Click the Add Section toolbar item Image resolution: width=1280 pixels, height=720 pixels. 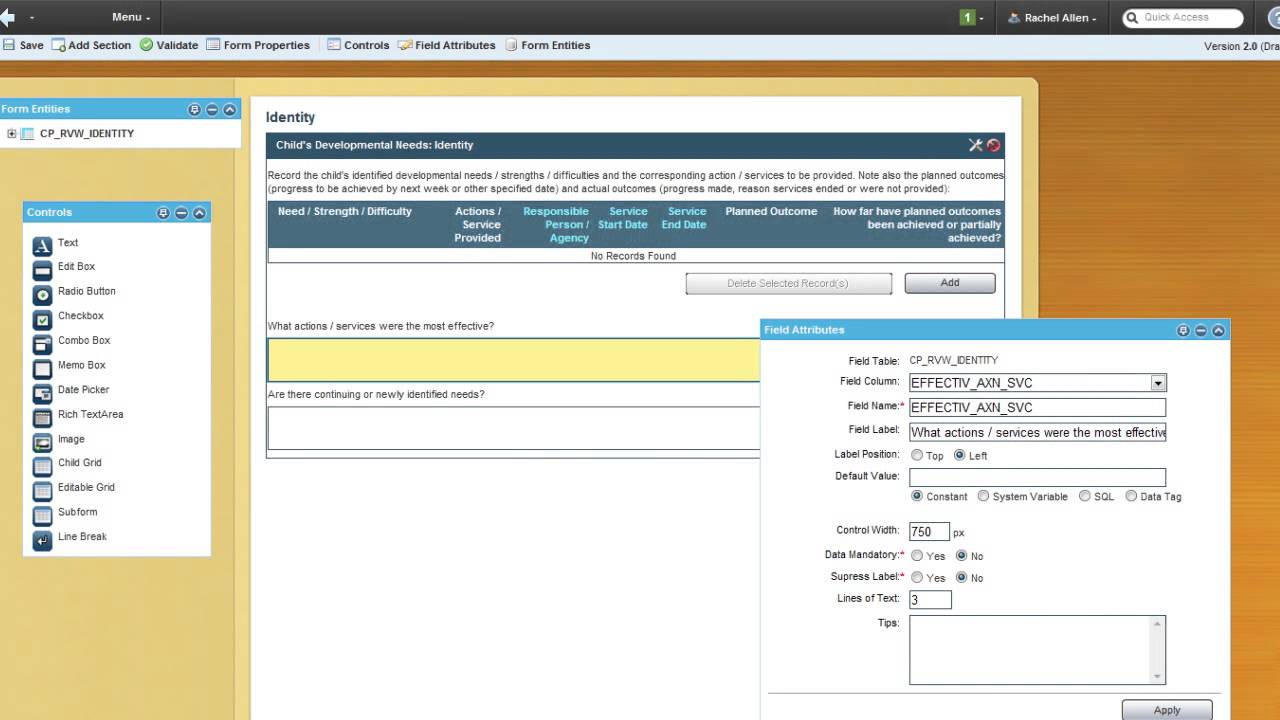click(91, 45)
